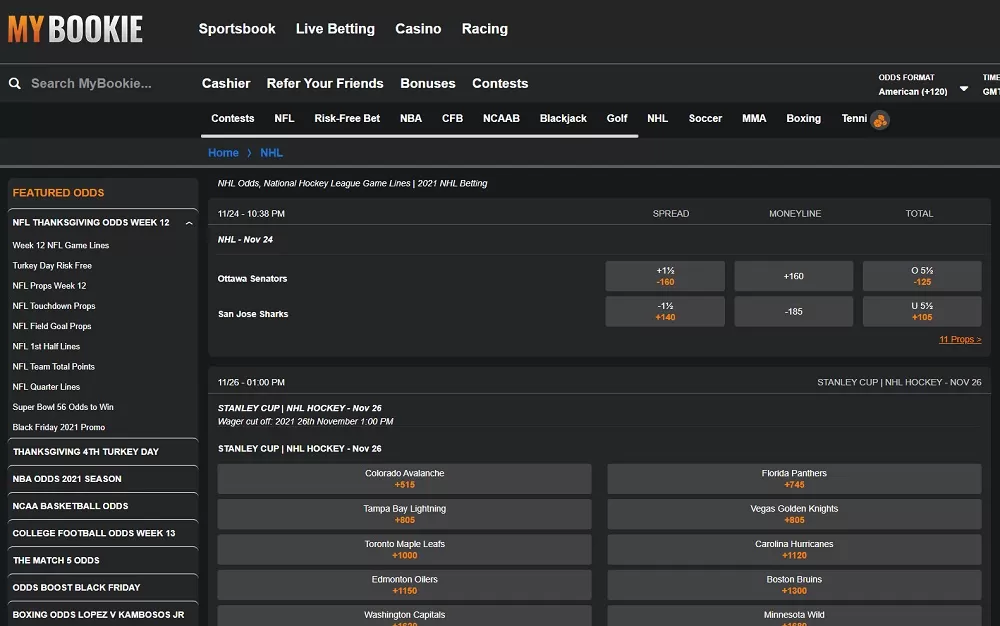The image size is (1000, 626).
Task: Open NFL Quarter Lines
Action: 46,387
